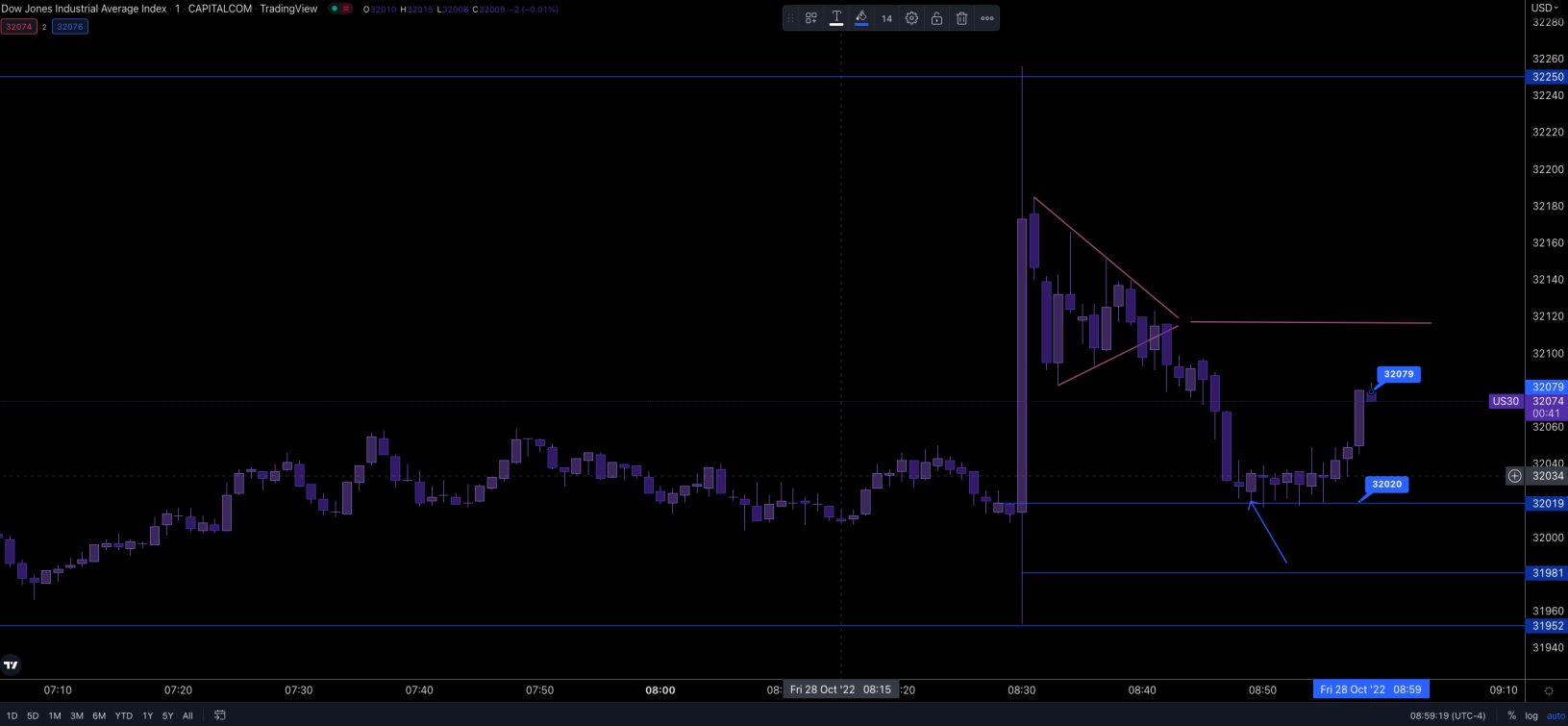
Task: Click the 31981 horizontal line price label
Action: coord(1547,573)
